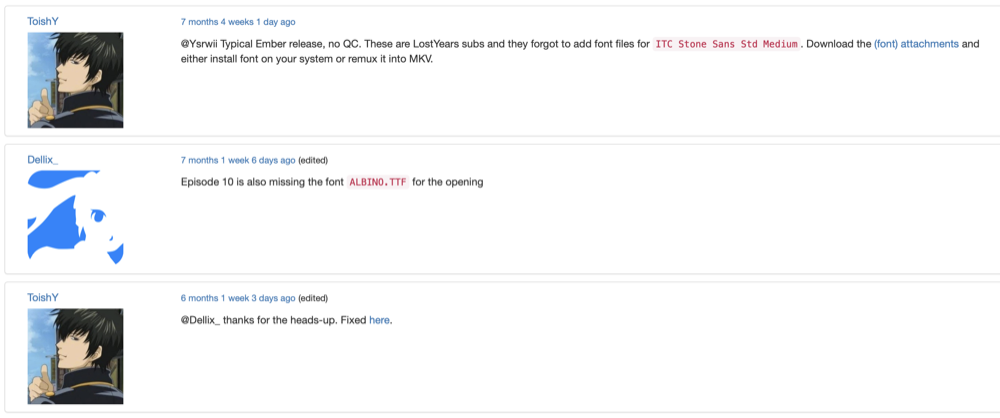
Task: Open ToishY's profile from the LostYears subs comment
Action: 43,20
